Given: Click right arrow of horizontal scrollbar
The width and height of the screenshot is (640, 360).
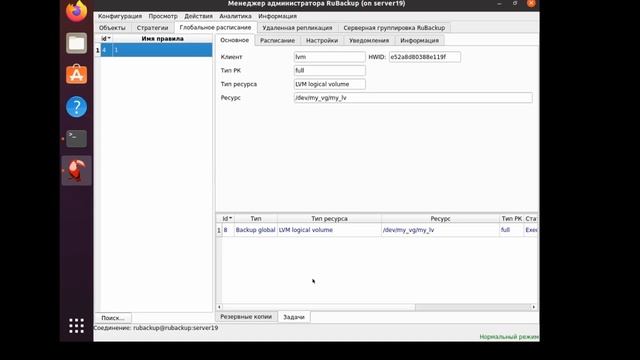Looking at the screenshot, I should (533, 307).
